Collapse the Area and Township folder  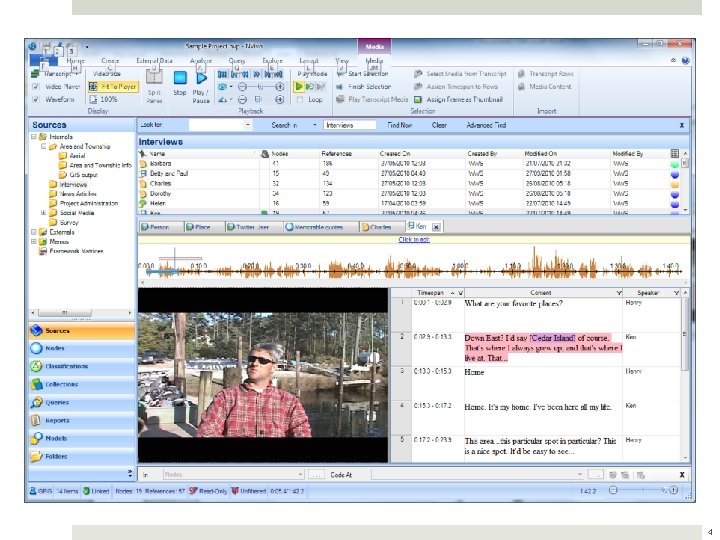point(45,147)
